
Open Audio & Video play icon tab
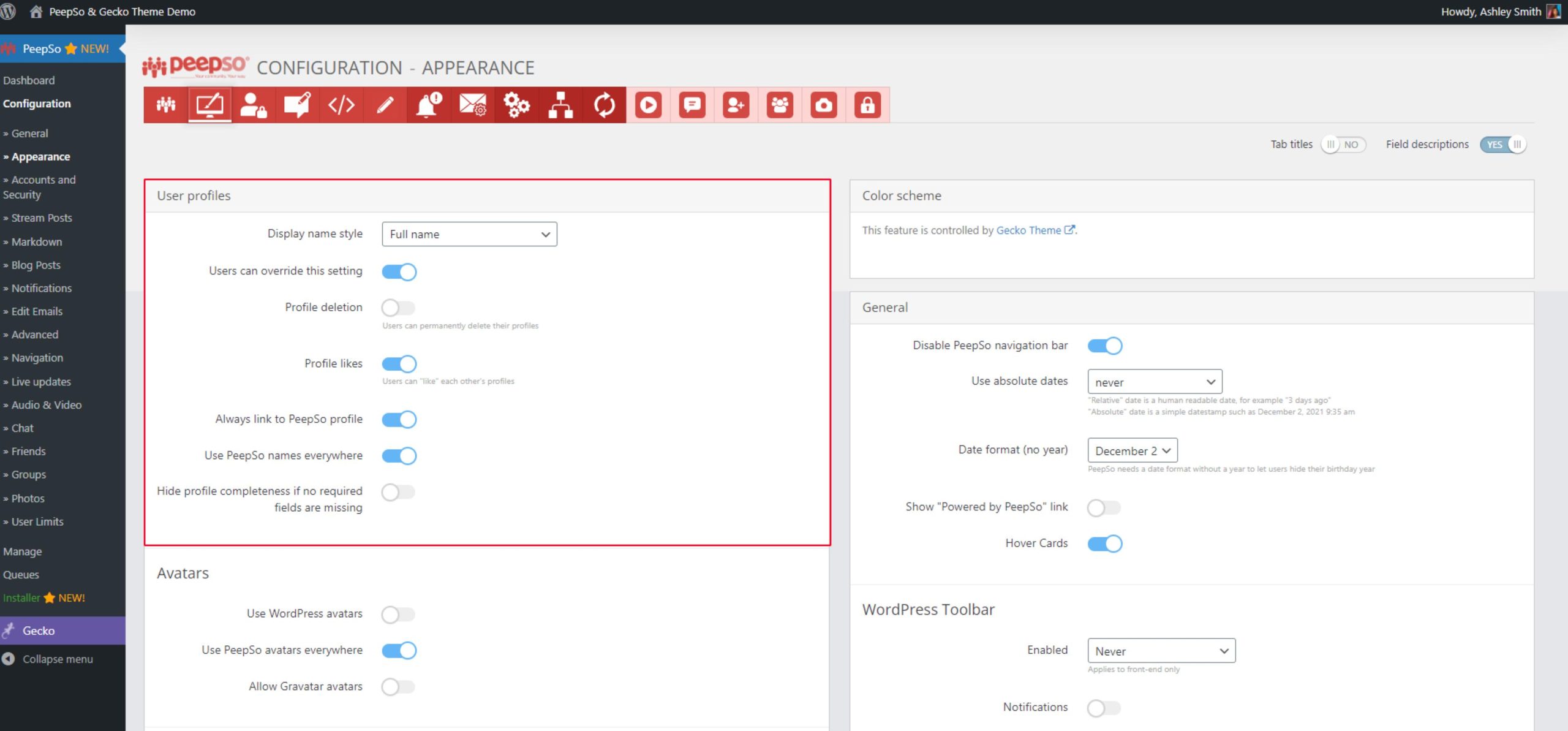tap(648, 105)
